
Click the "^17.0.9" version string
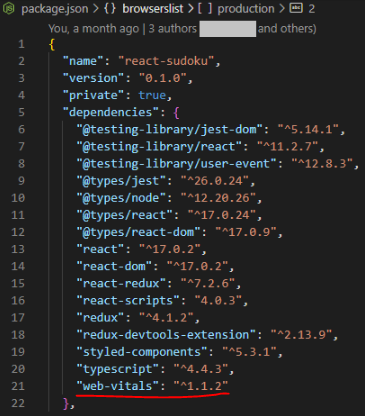coord(246,232)
